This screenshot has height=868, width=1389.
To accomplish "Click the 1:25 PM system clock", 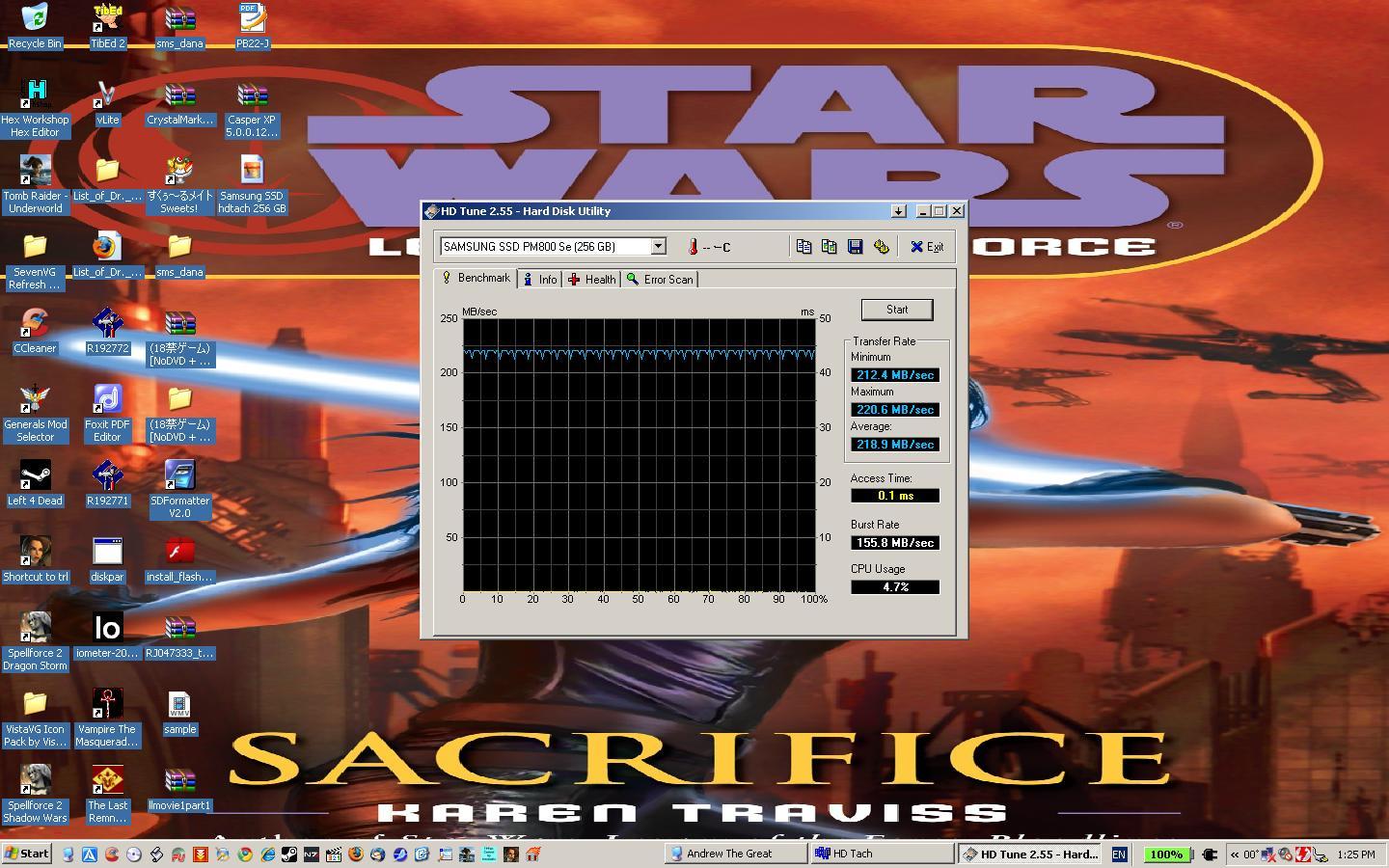I will click(1356, 854).
